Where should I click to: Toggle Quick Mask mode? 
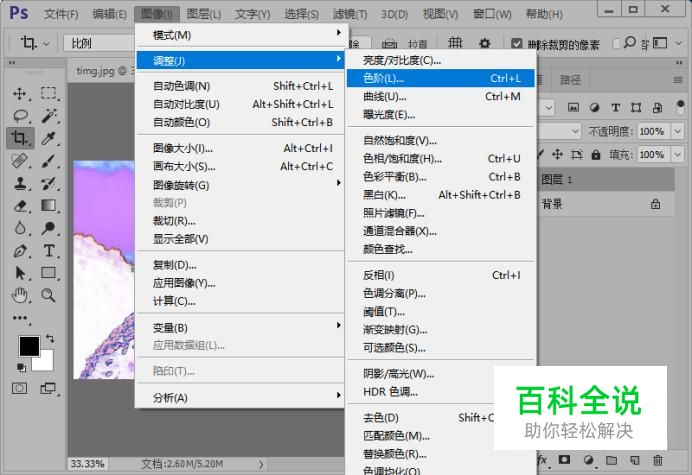click(x=19, y=388)
